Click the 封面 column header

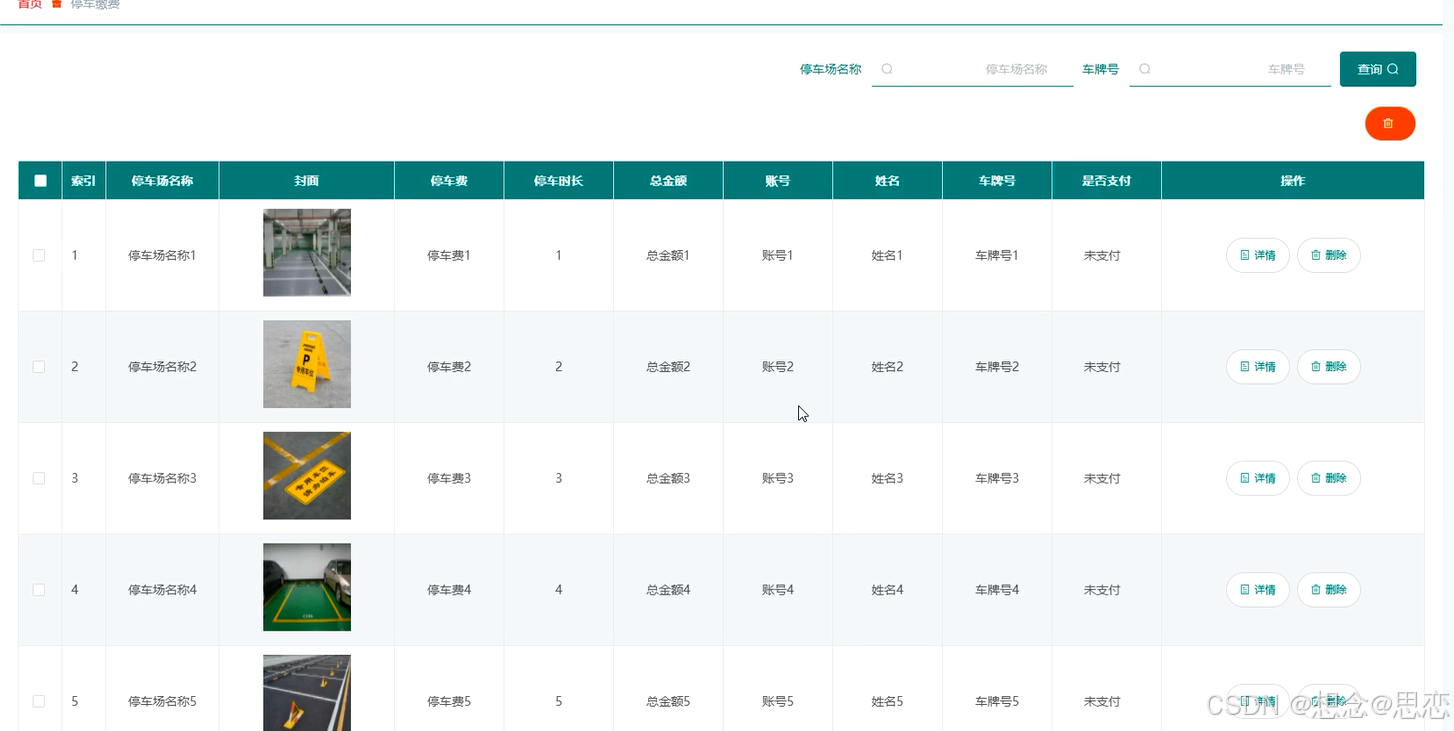(307, 181)
